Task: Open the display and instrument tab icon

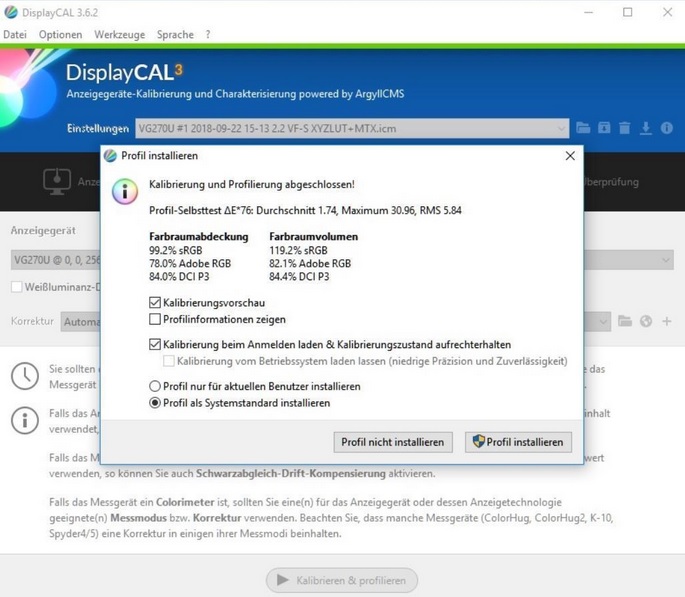Action: coord(57,182)
